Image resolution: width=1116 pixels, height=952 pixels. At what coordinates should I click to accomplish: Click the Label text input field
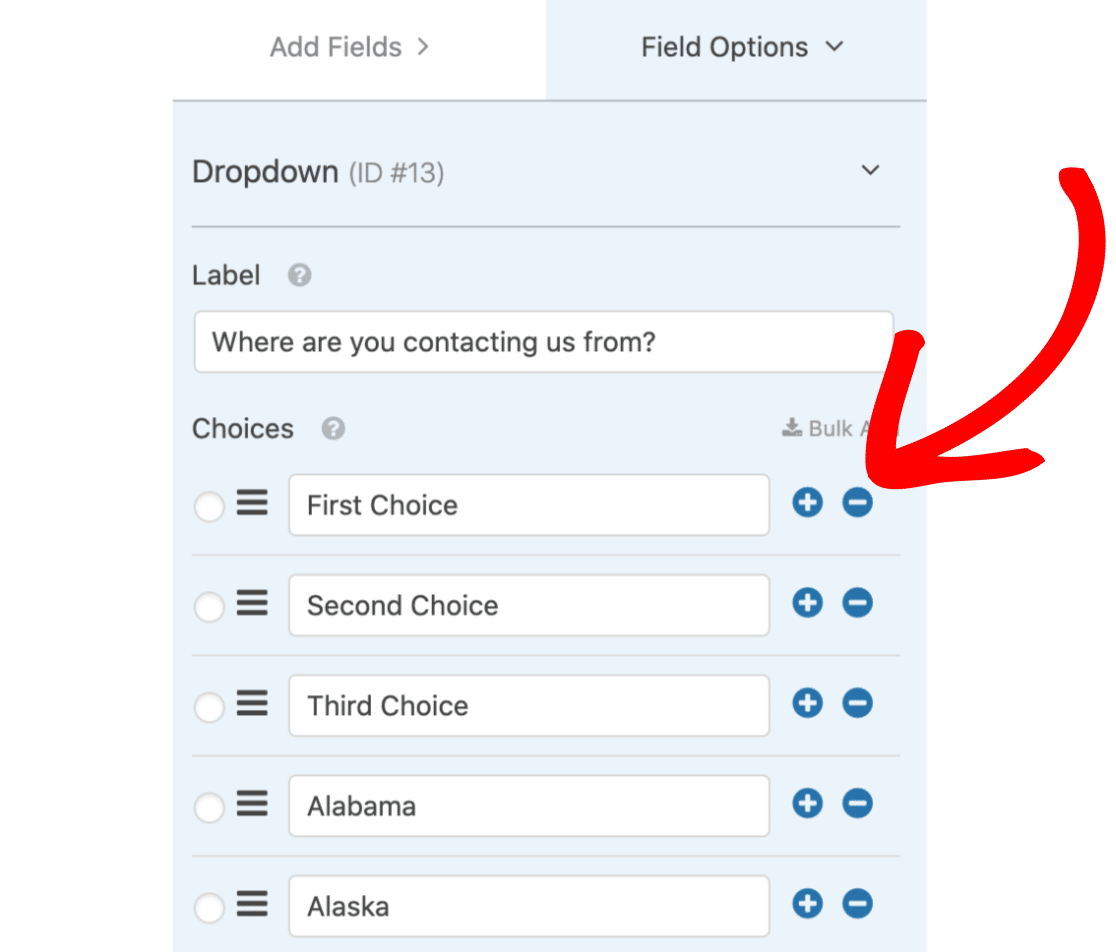pos(544,342)
